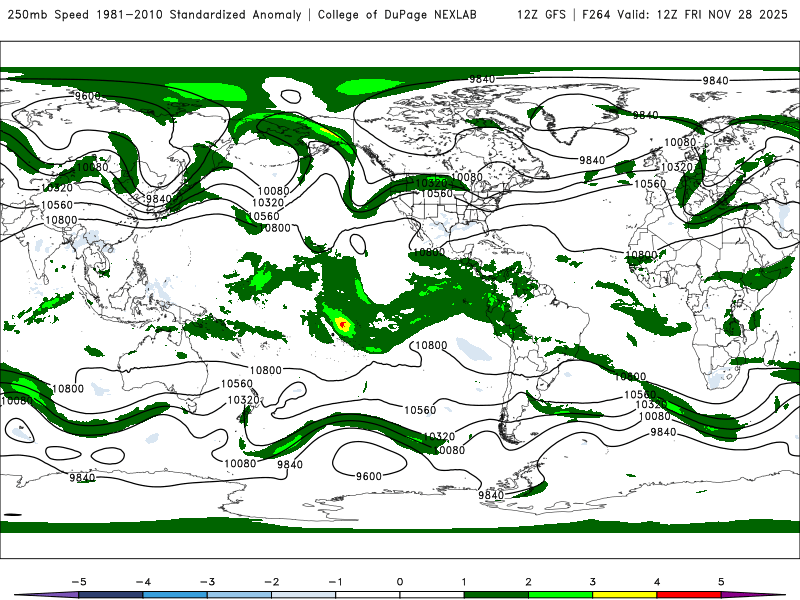Click the colorbar label '1'
This screenshot has width=800, height=600.
(464, 582)
